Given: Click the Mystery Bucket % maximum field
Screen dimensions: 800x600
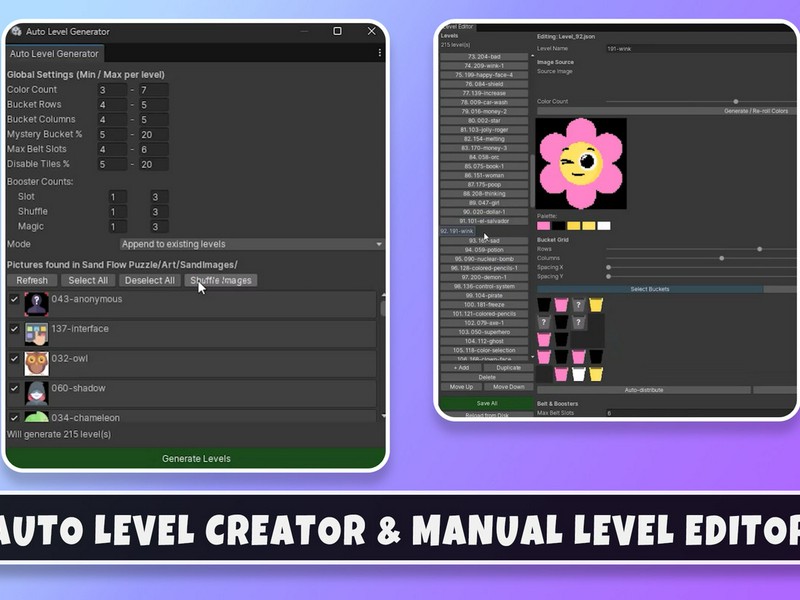Looking at the screenshot, I should (x=154, y=135).
